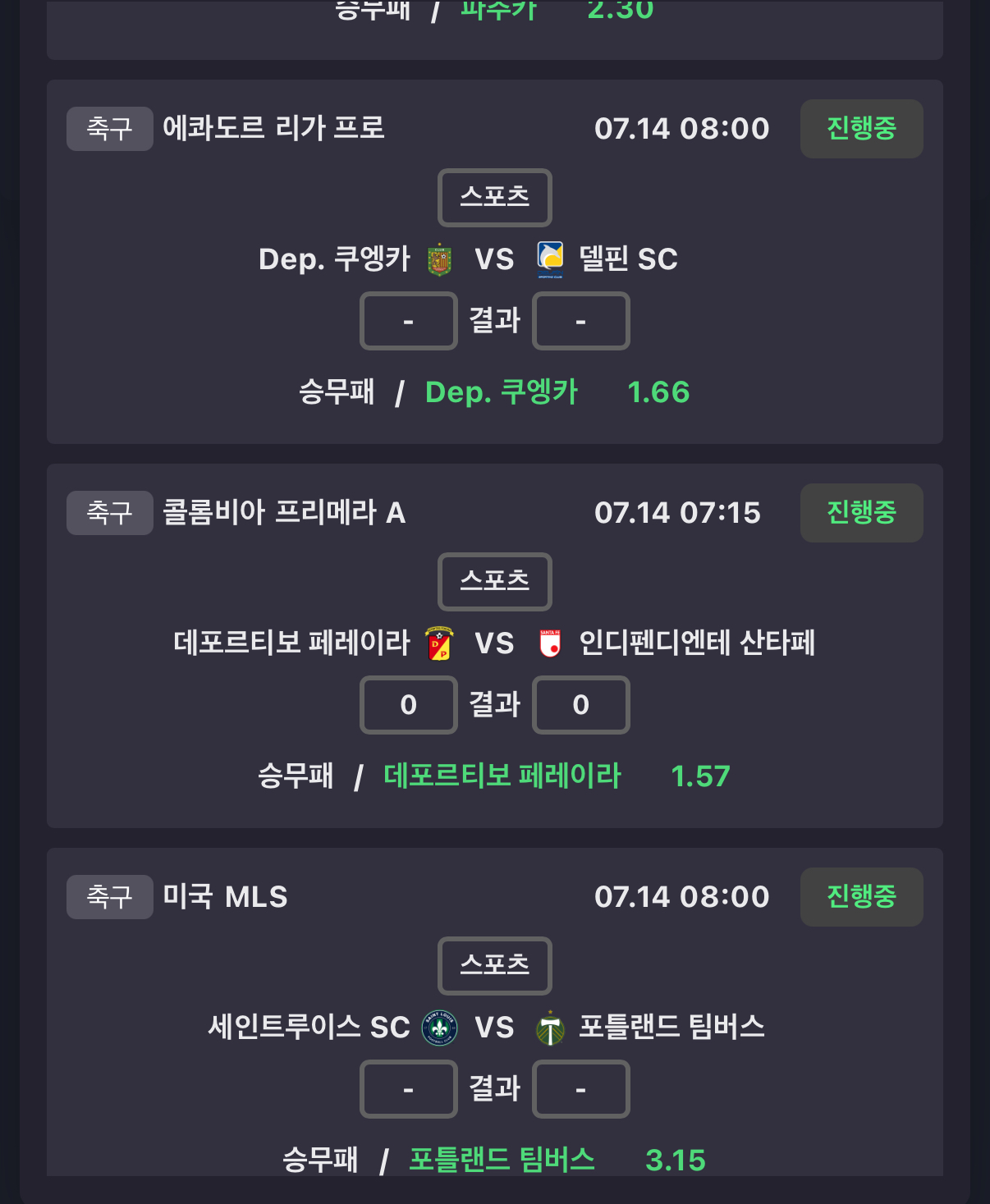Click the 포틀랜드 팀버스 team crest icon
This screenshot has width=990, height=1204.
(550, 1028)
